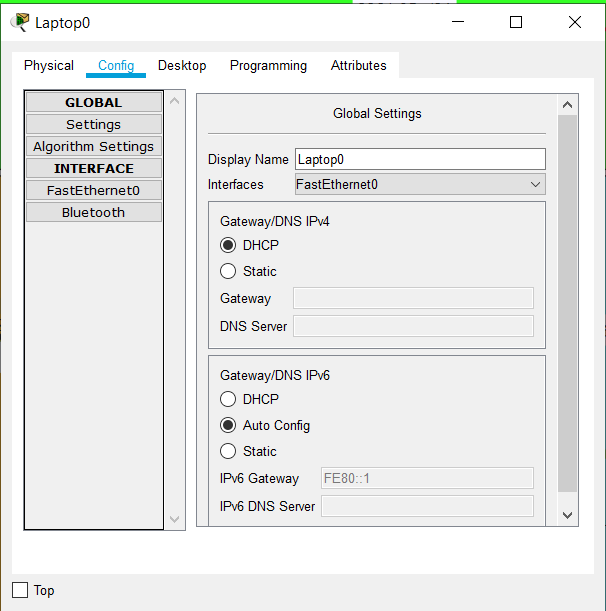The height and width of the screenshot is (611, 606).
Task: Maximize the Laptop0 window
Action: coord(516,22)
